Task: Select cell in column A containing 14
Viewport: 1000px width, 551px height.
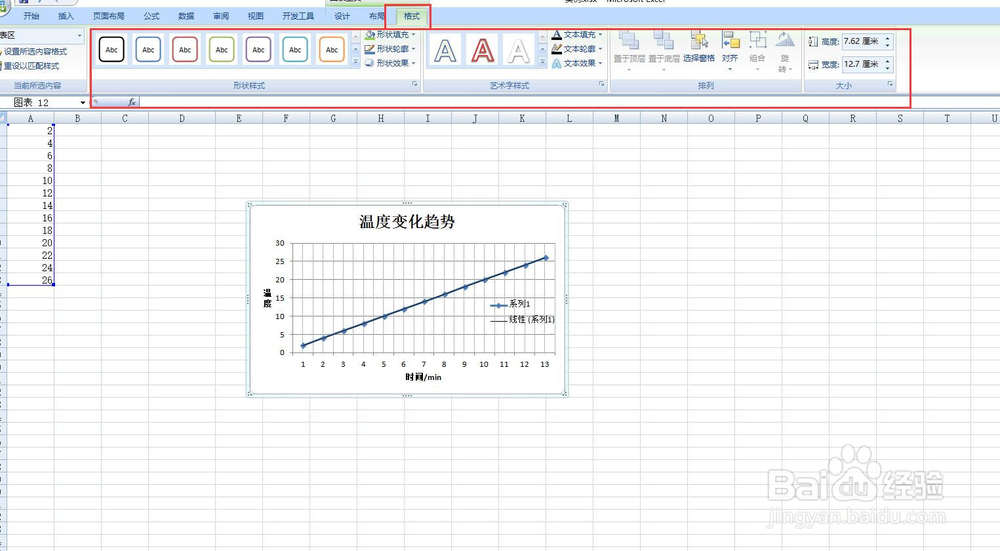Action: [x=31, y=205]
